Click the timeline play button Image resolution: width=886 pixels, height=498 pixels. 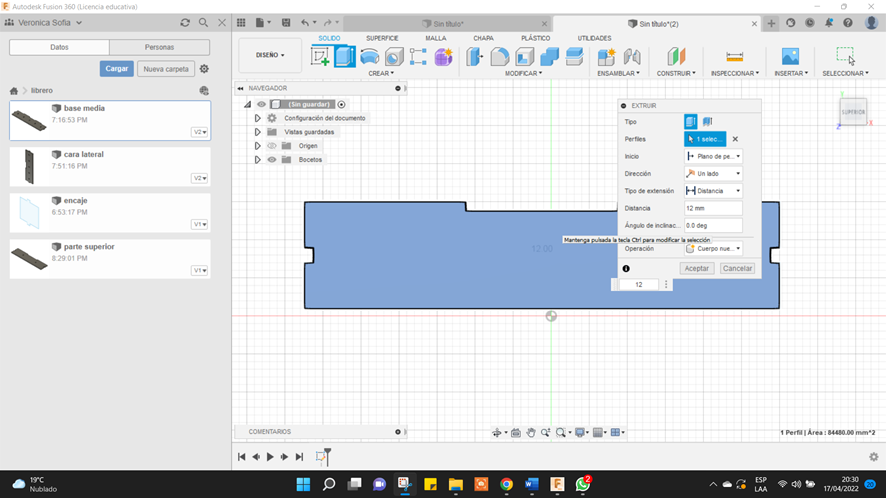pyautogui.click(x=270, y=457)
